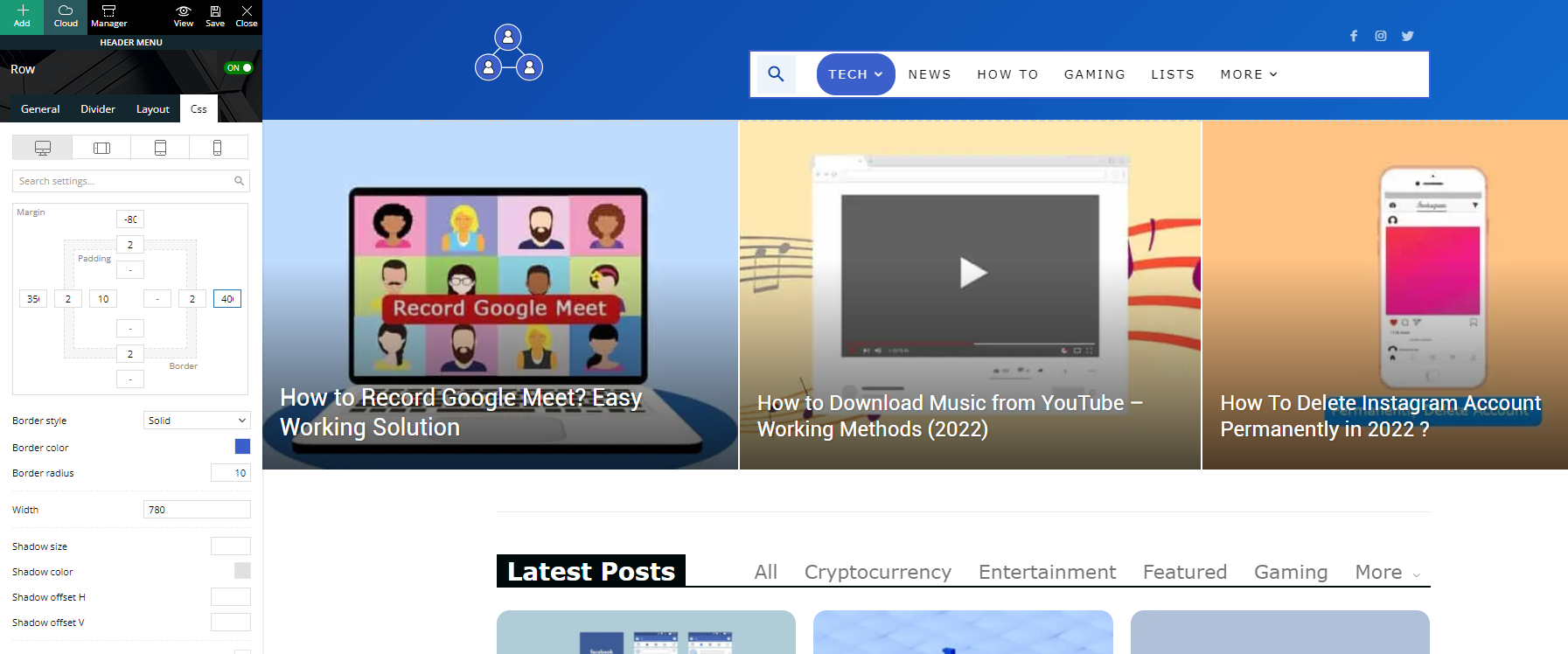
Task: Edit the Width field 780
Action: 197,510
